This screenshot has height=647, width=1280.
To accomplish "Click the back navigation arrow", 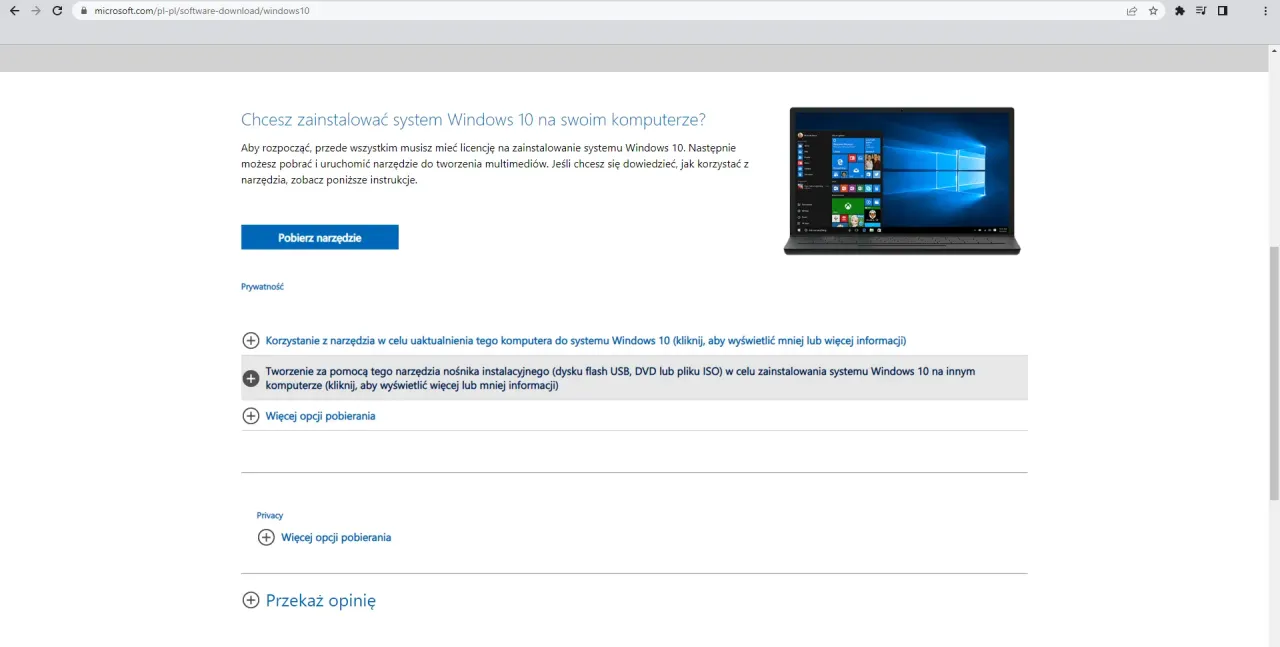I will (x=14, y=10).
